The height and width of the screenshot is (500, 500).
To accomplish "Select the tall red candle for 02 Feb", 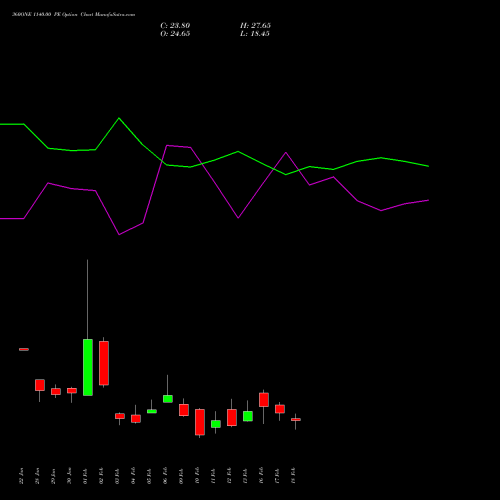I will [104, 363].
